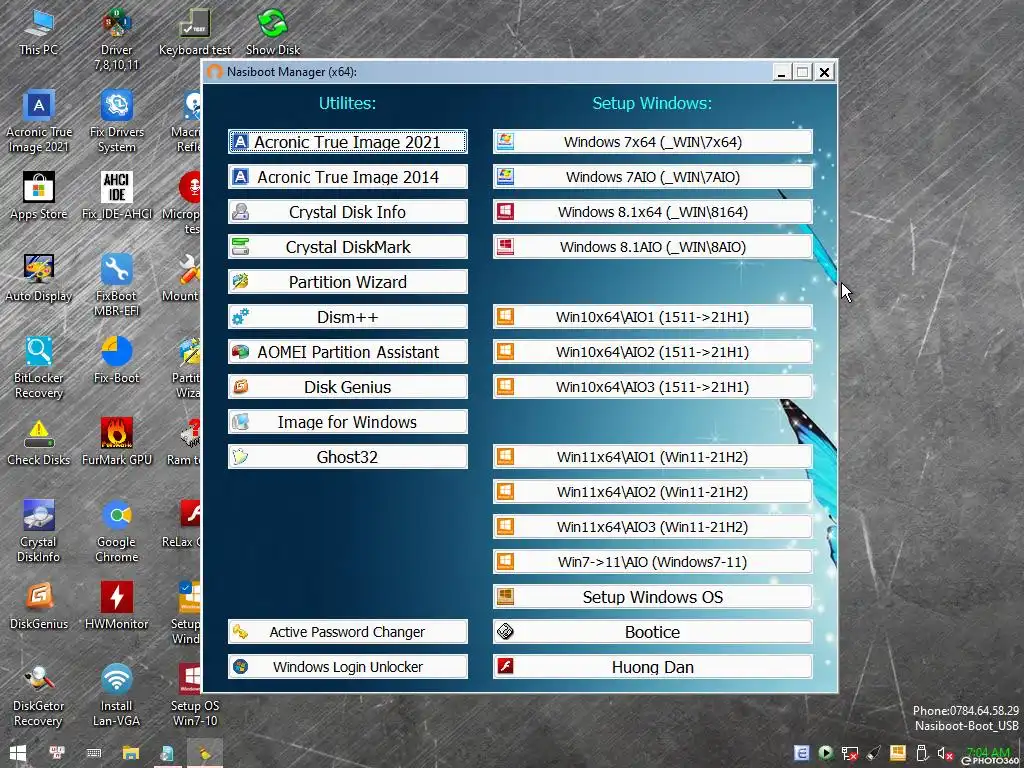
Task: Select Win10x64\AIO2 (1511->21H1)
Action: 652,352
